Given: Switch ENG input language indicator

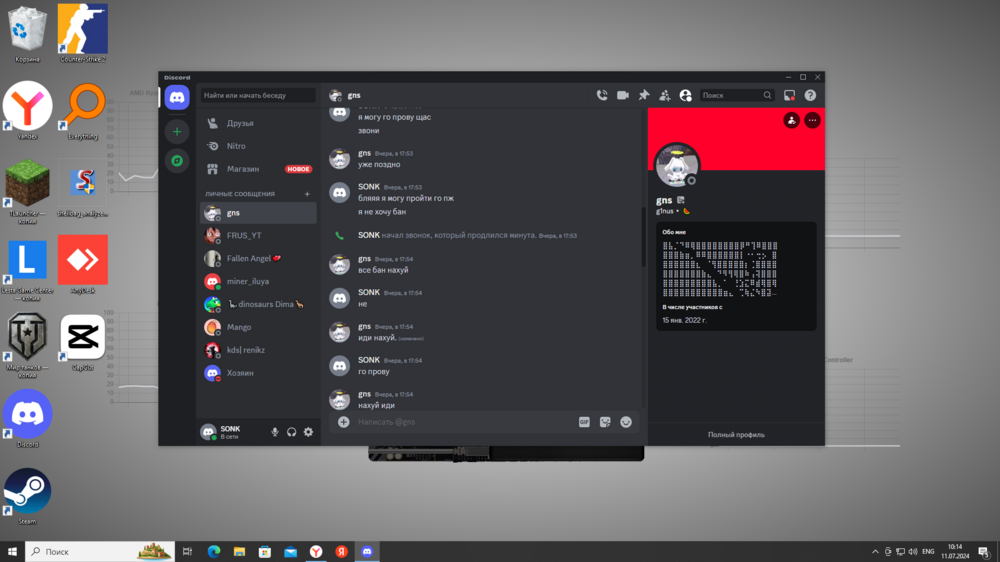Looking at the screenshot, I should coord(929,552).
